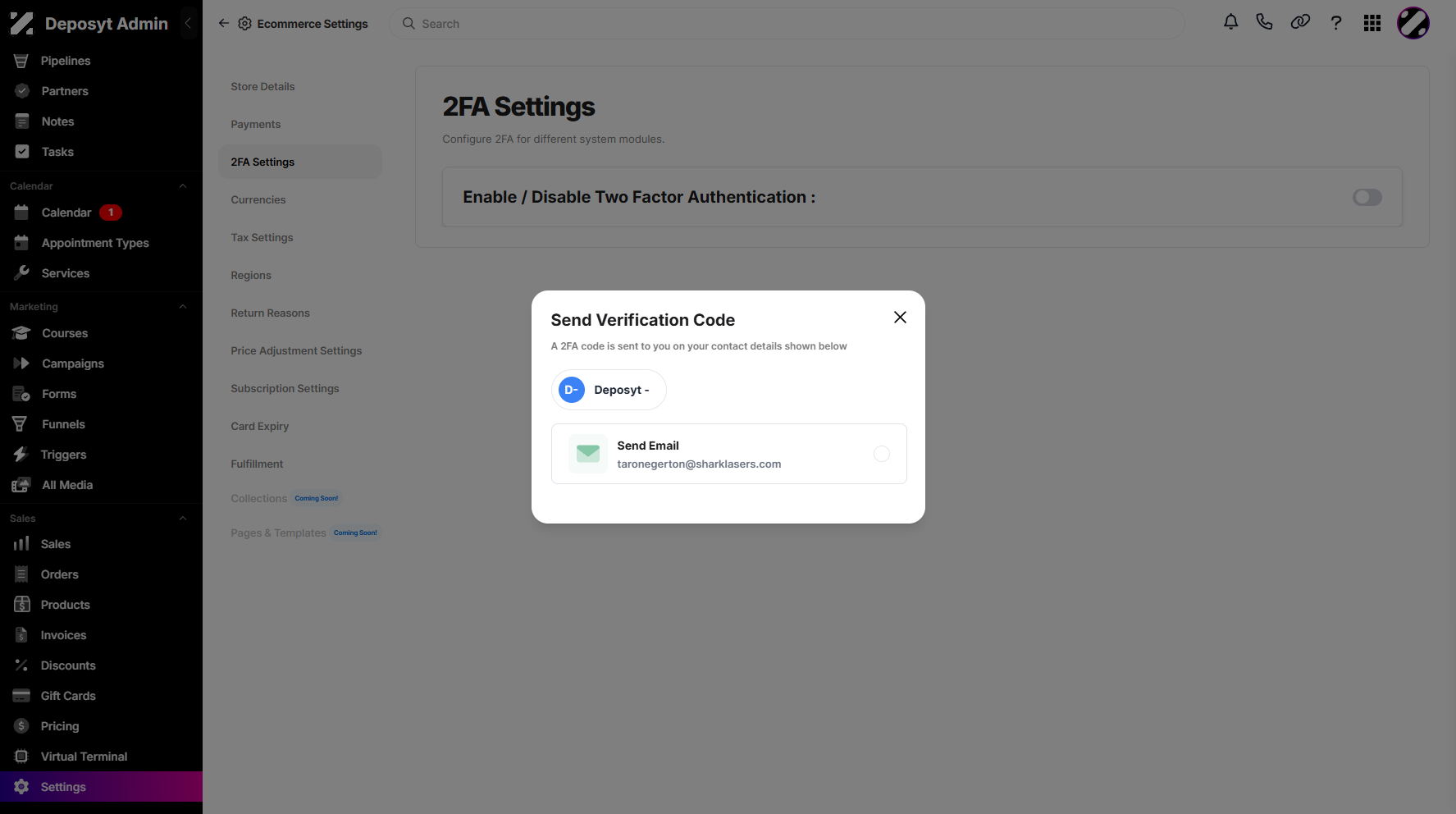Open Orders icon in sidebar
Screen dimensions: 1456x814
pos(21,574)
